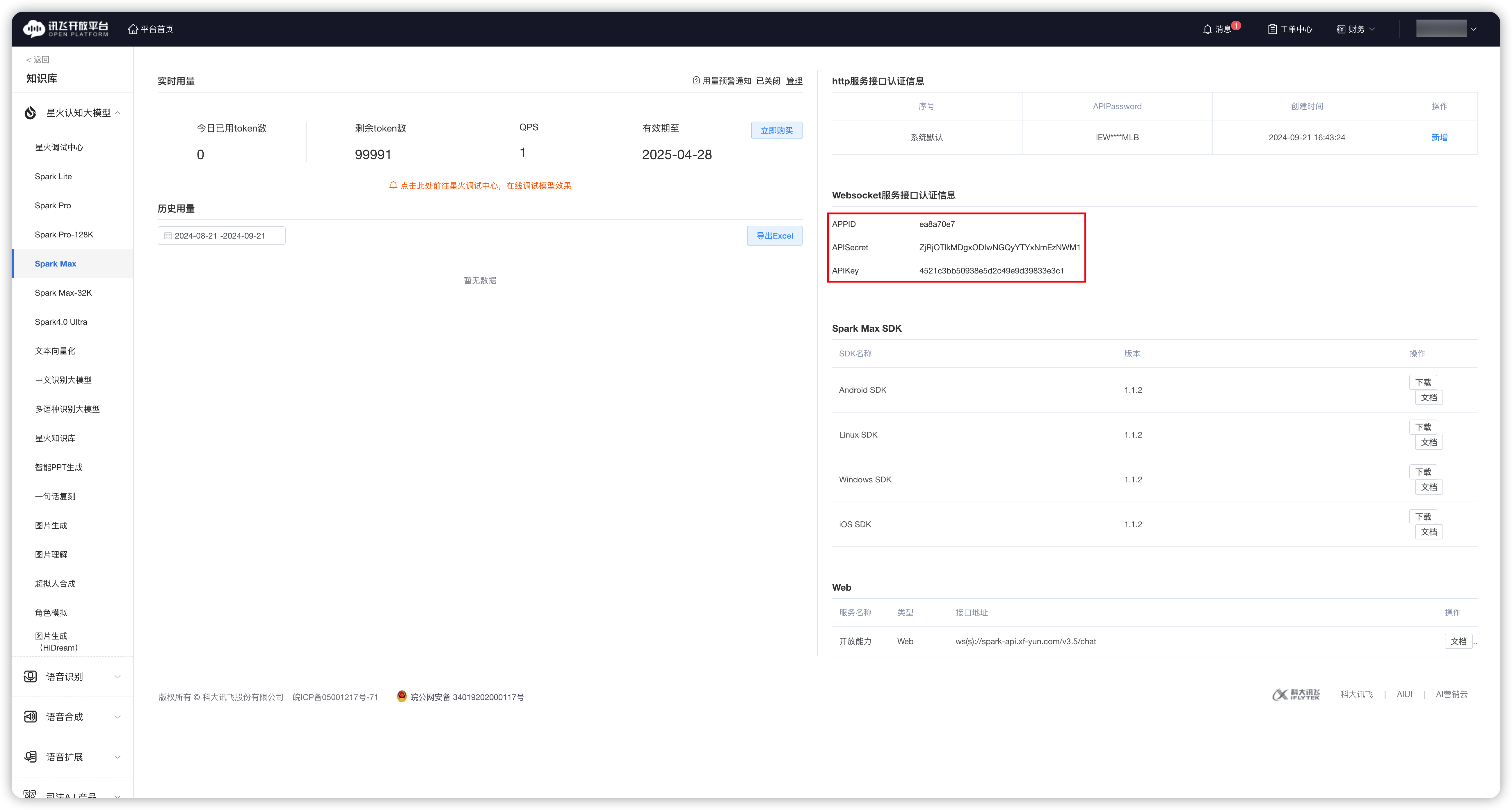Click the flame icon of 星火认知大模型
Screen dimensions: 1512x810
tap(31, 113)
